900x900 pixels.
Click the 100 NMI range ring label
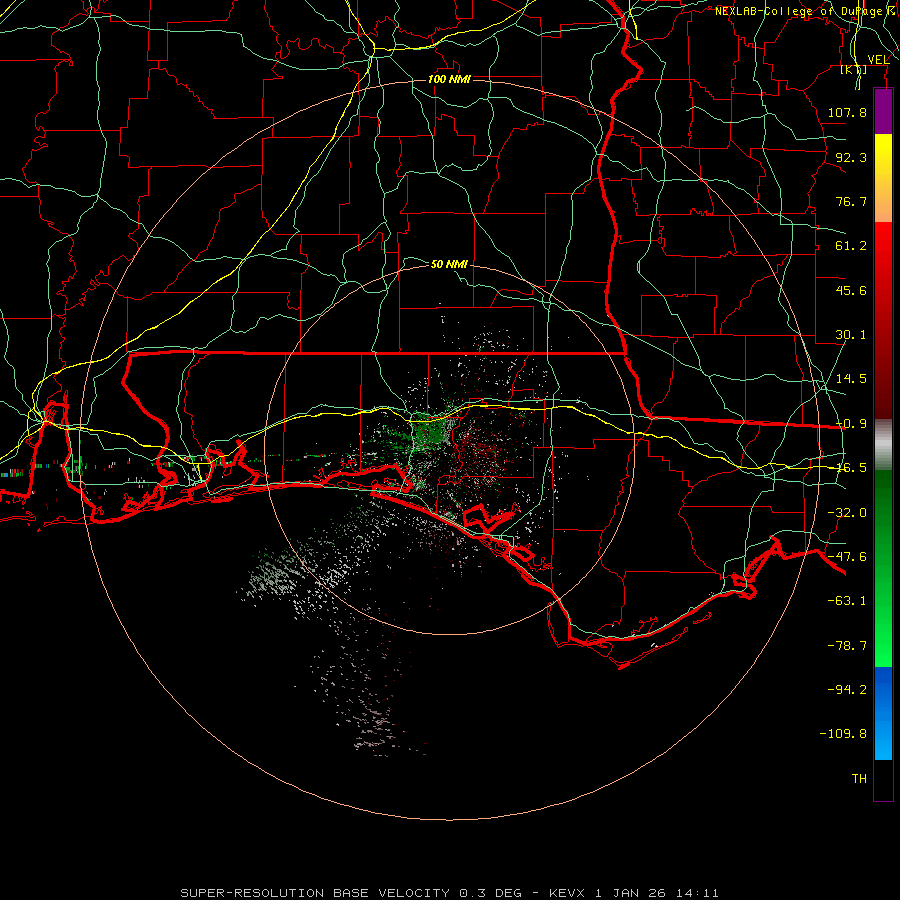point(449,79)
